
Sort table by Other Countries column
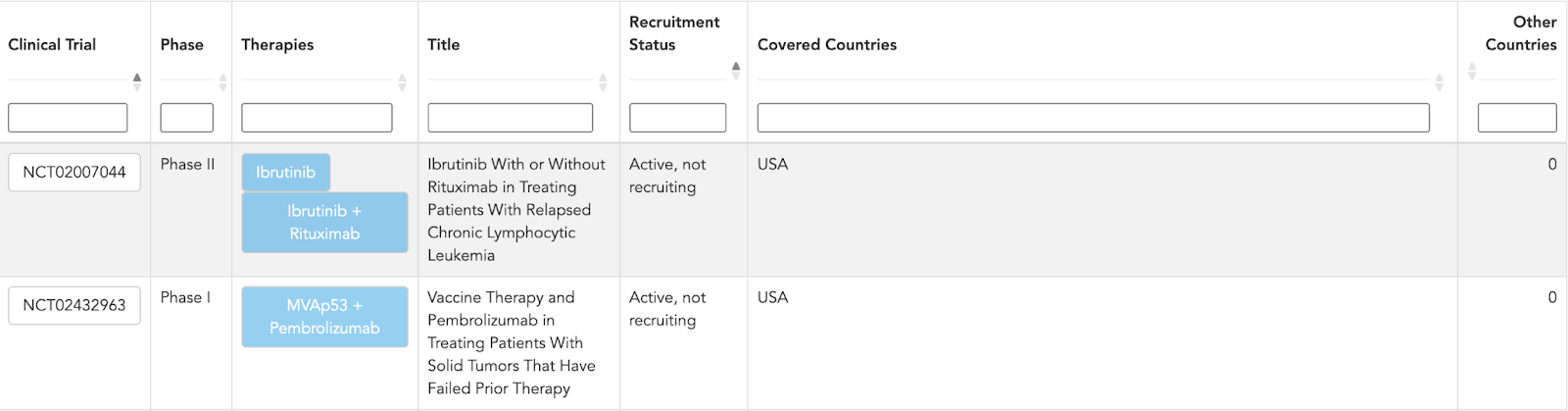1472,71
